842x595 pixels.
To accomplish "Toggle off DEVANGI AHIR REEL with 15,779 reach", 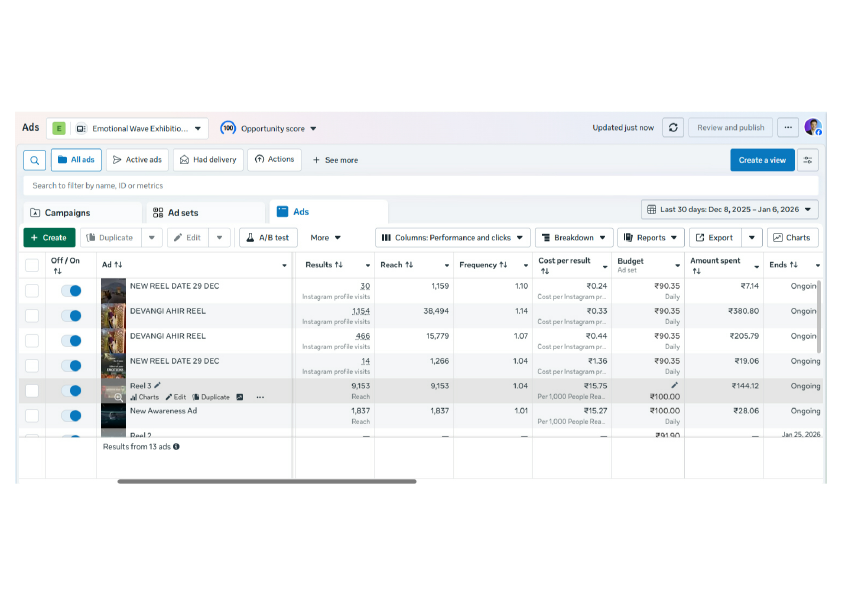I will click(71, 340).
